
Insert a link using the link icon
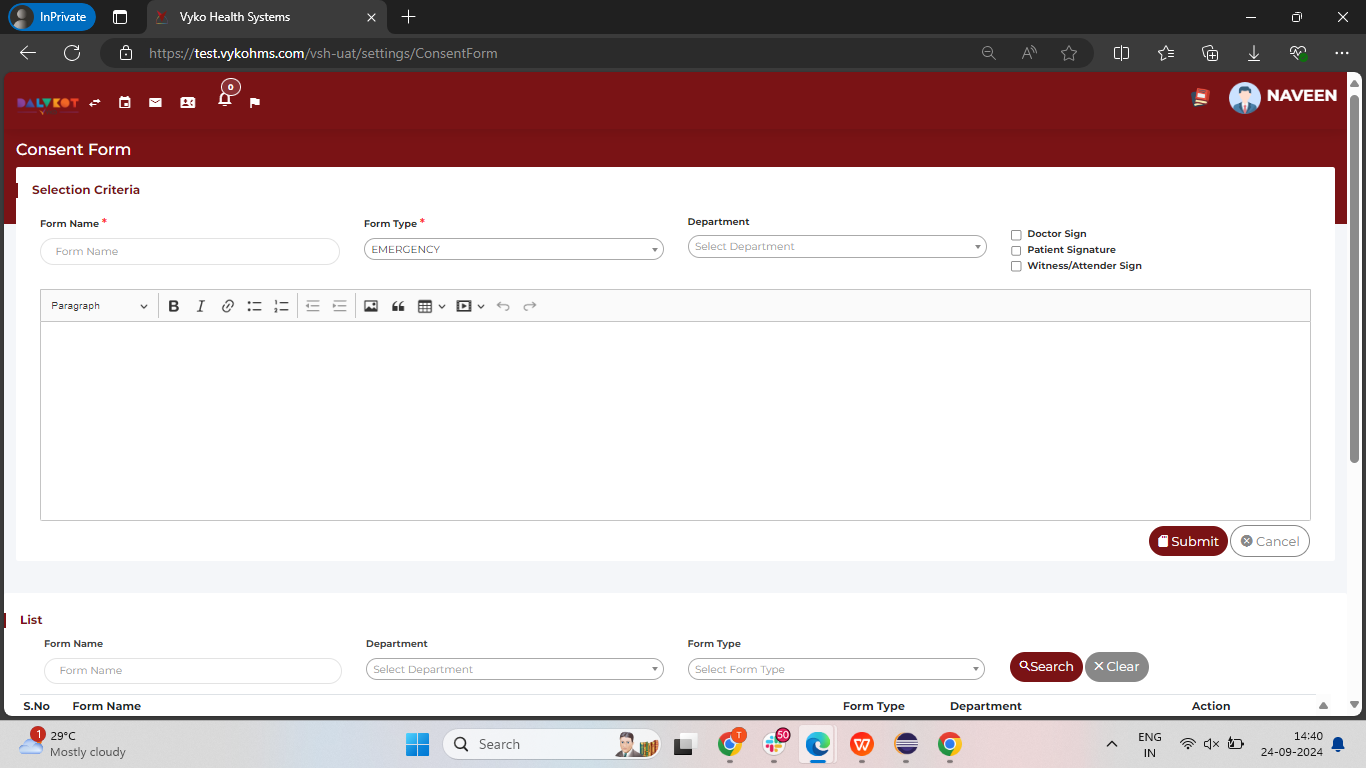coord(228,306)
